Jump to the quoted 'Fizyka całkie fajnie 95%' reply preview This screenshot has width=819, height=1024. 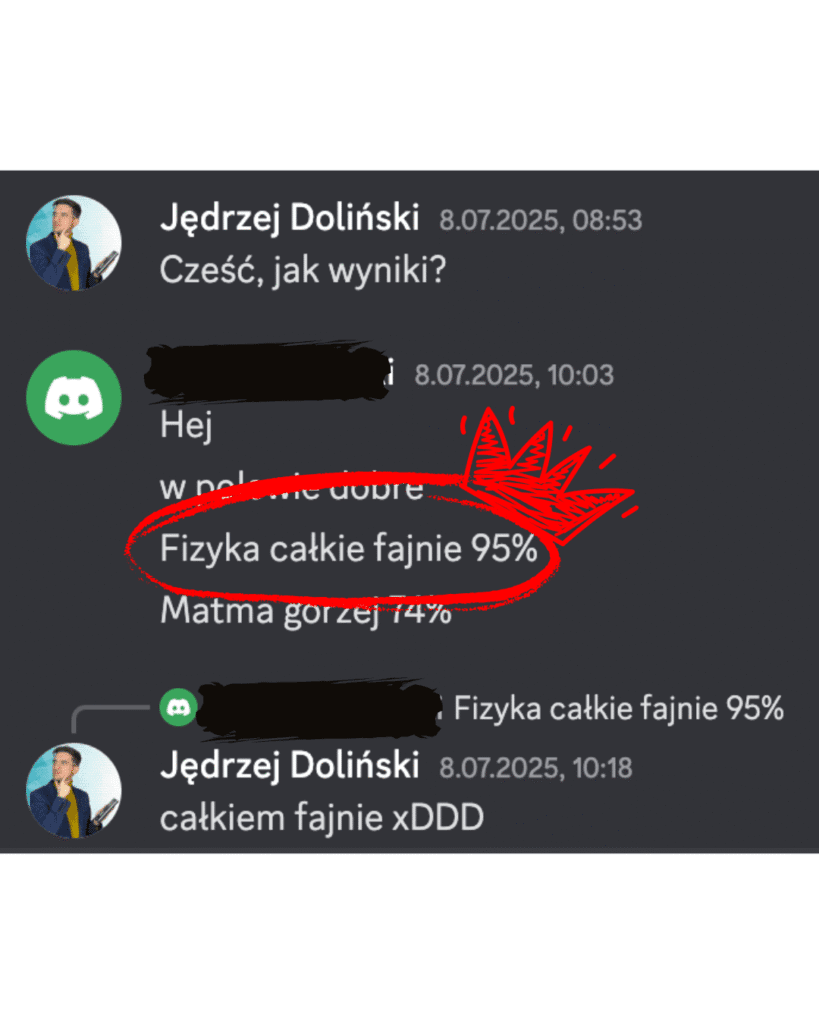(618, 709)
